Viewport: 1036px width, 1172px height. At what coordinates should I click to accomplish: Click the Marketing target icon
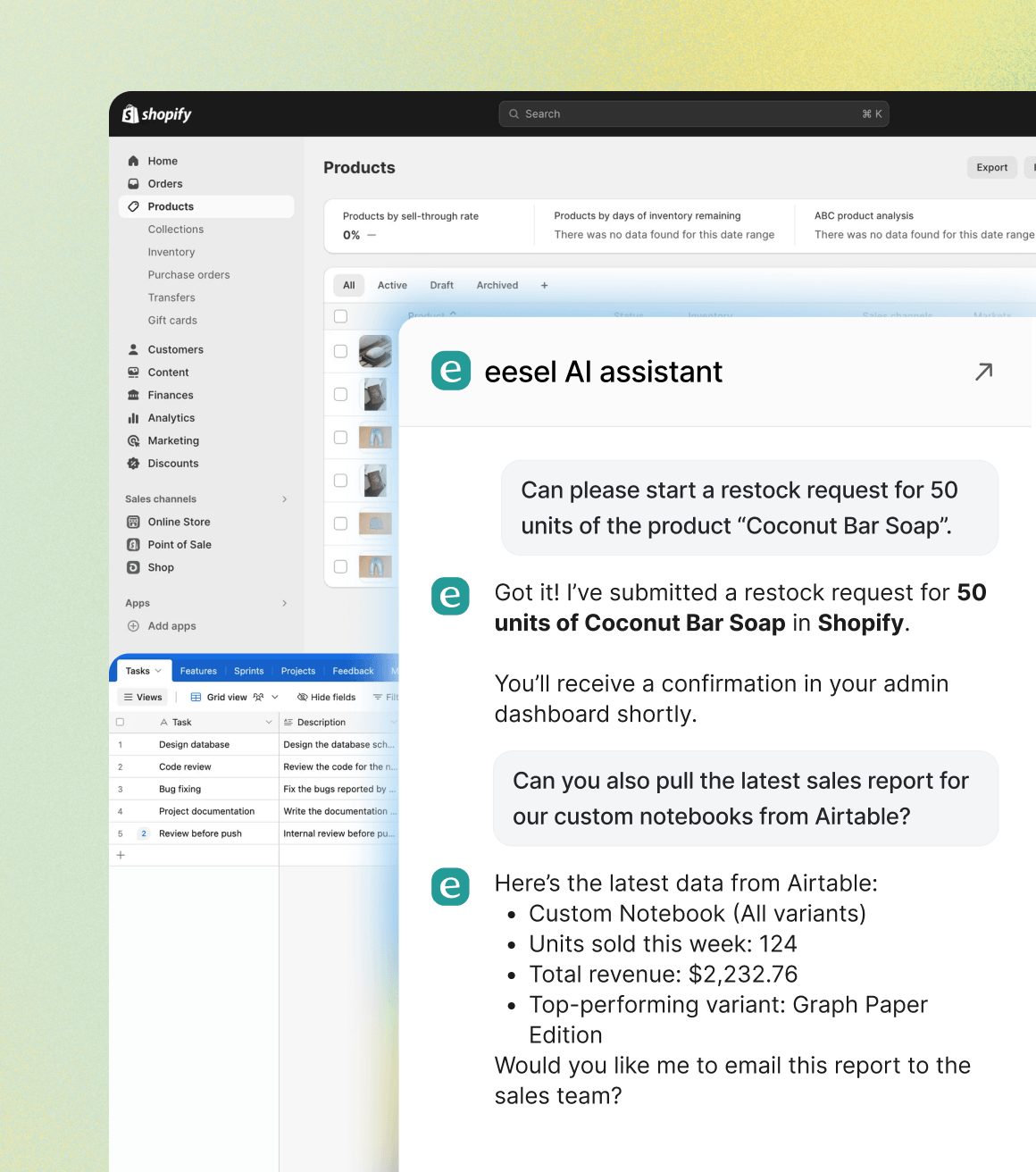(133, 440)
